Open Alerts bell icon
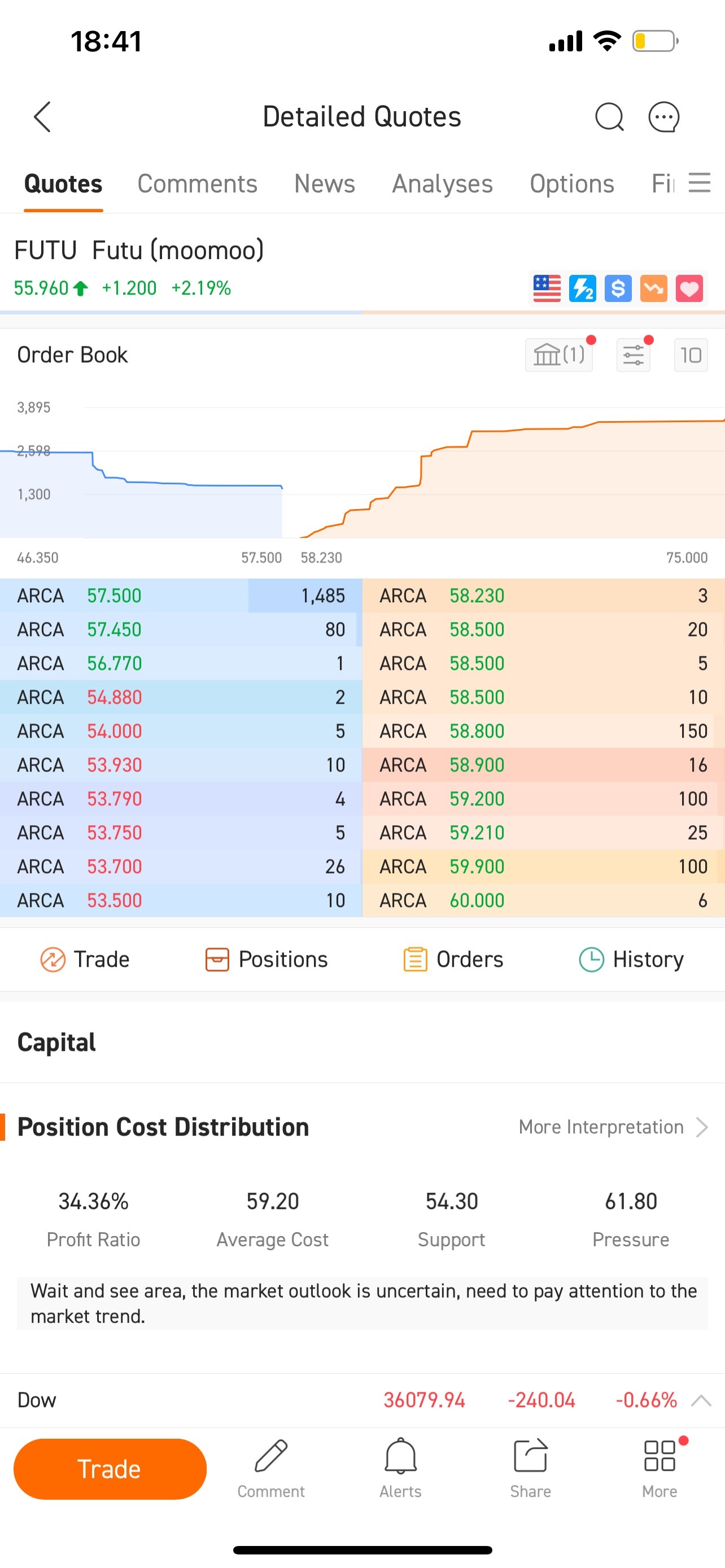The height and width of the screenshot is (1568, 725). point(400,1468)
